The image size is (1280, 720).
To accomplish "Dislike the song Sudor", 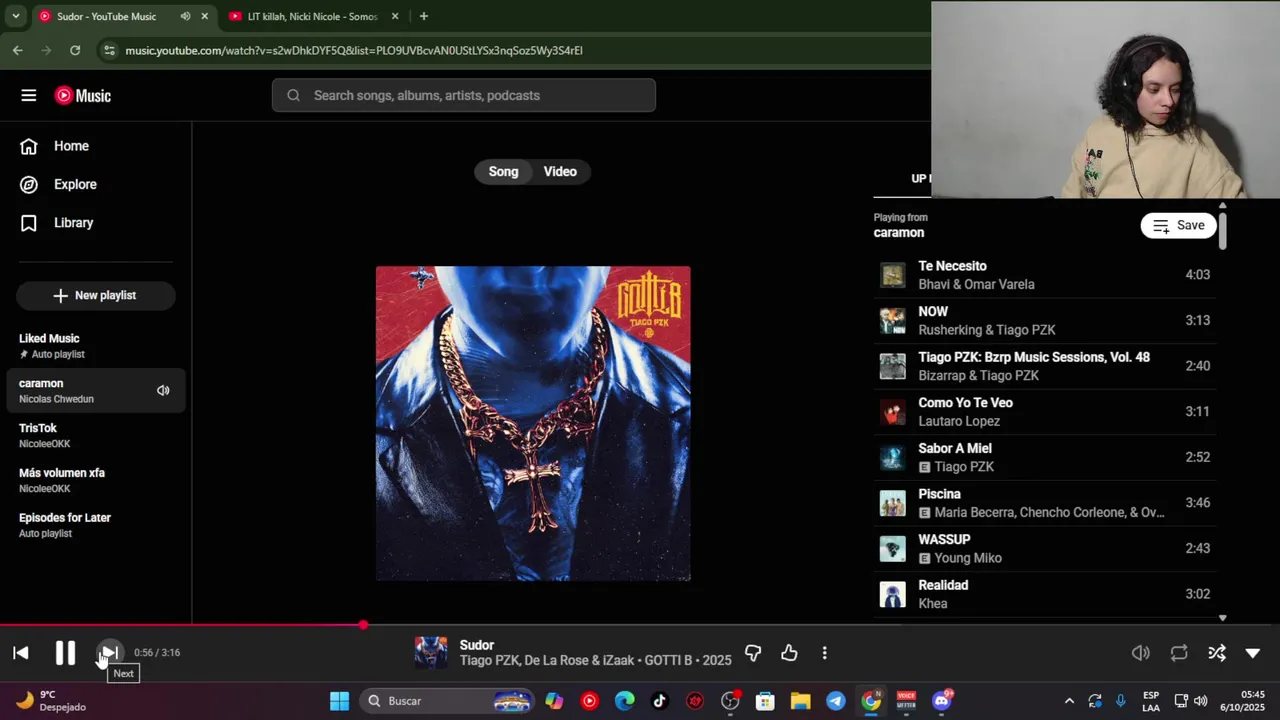I will [753, 653].
